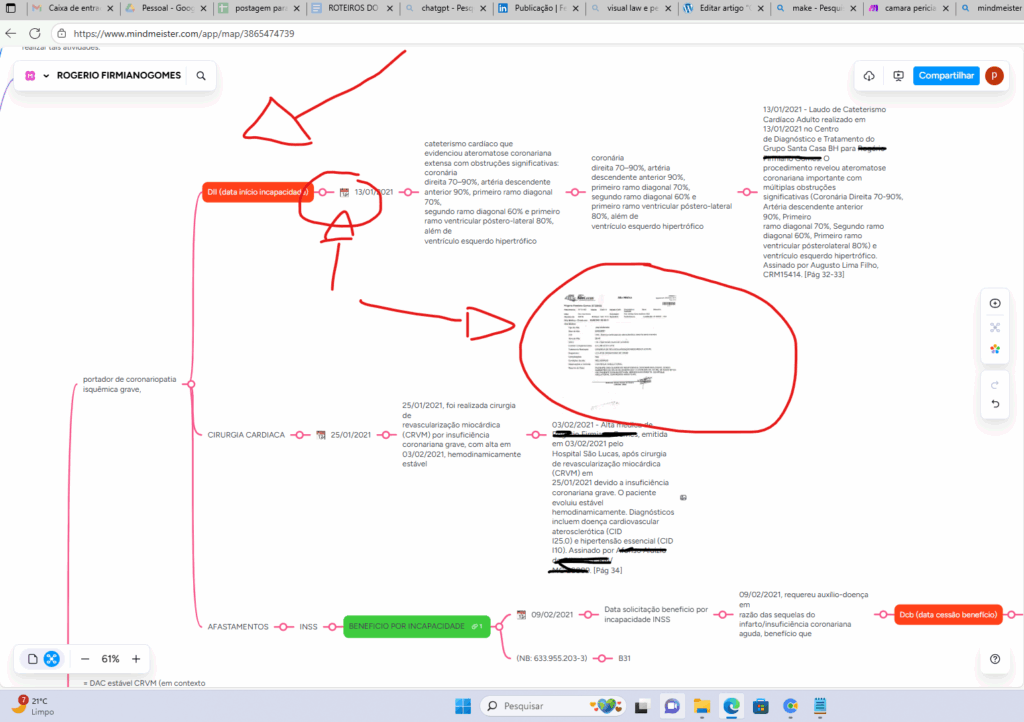Switch to outline view mode
The width and height of the screenshot is (1024, 722).
33,659
